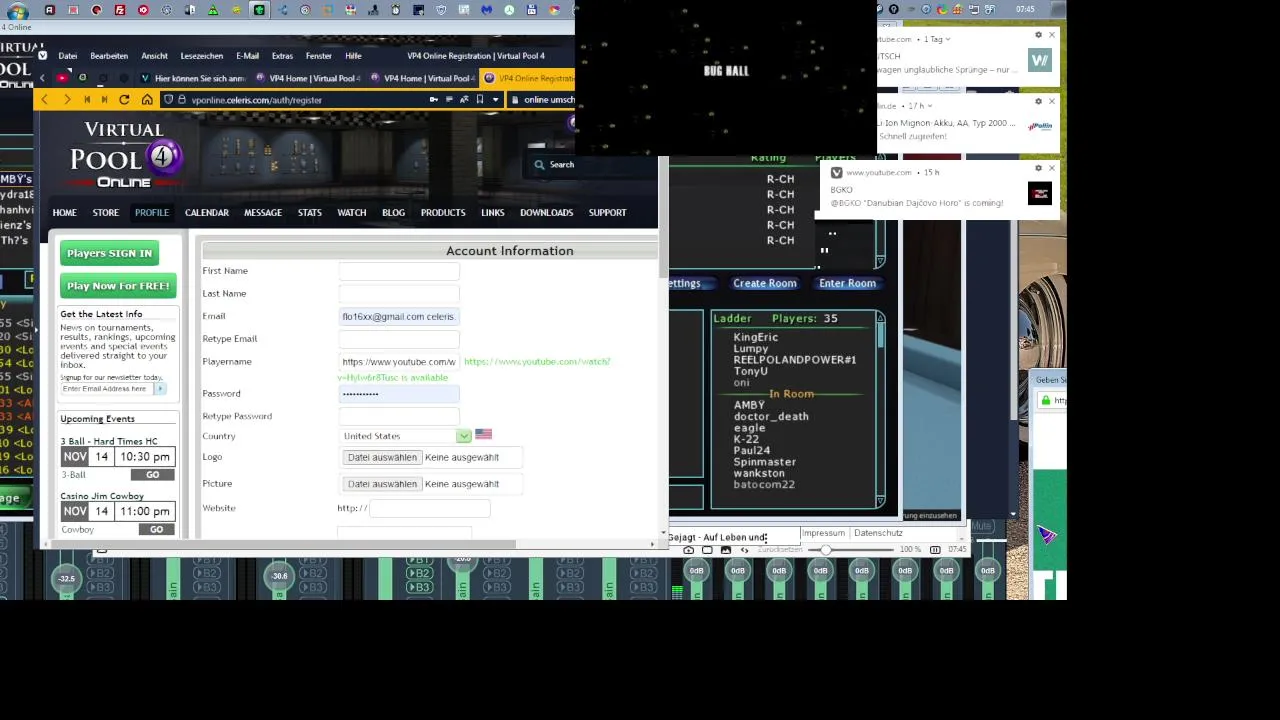Expand the '1 Tag' YouTube notification chevron
Screen dimensions: 1280x720
pyautogui.click(x=948, y=39)
